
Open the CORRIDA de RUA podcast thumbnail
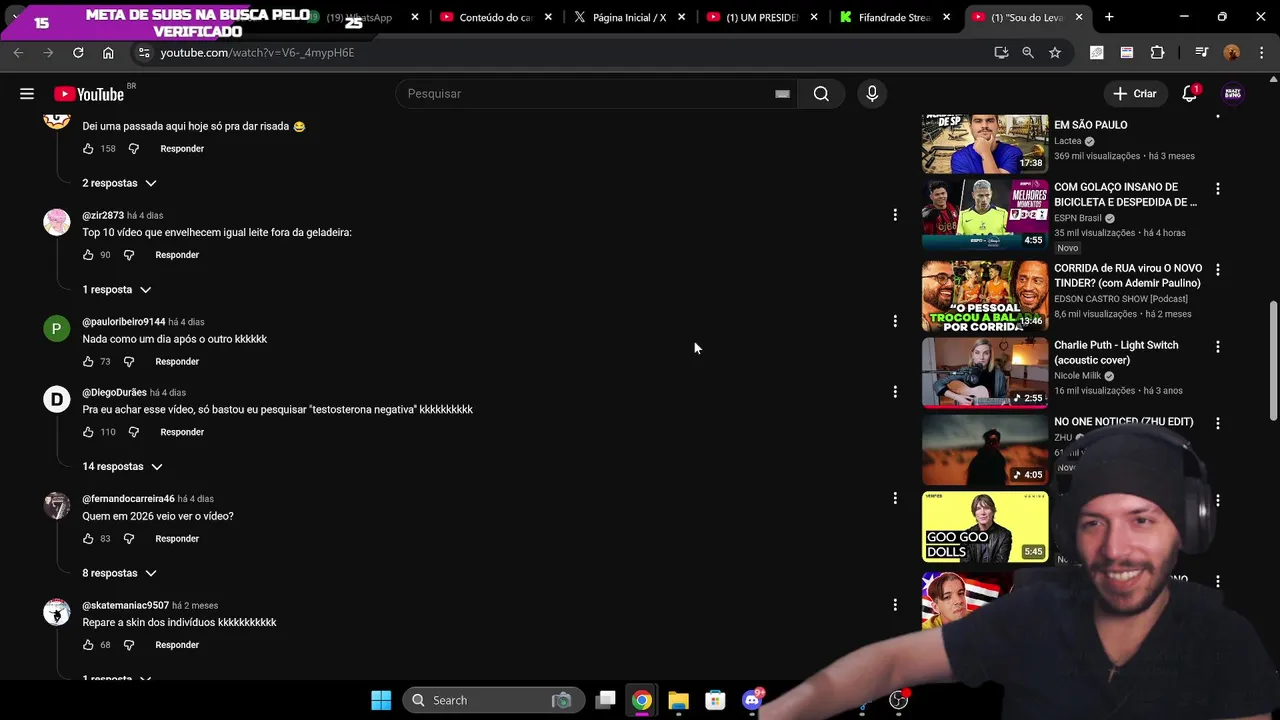(x=985, y=295)
